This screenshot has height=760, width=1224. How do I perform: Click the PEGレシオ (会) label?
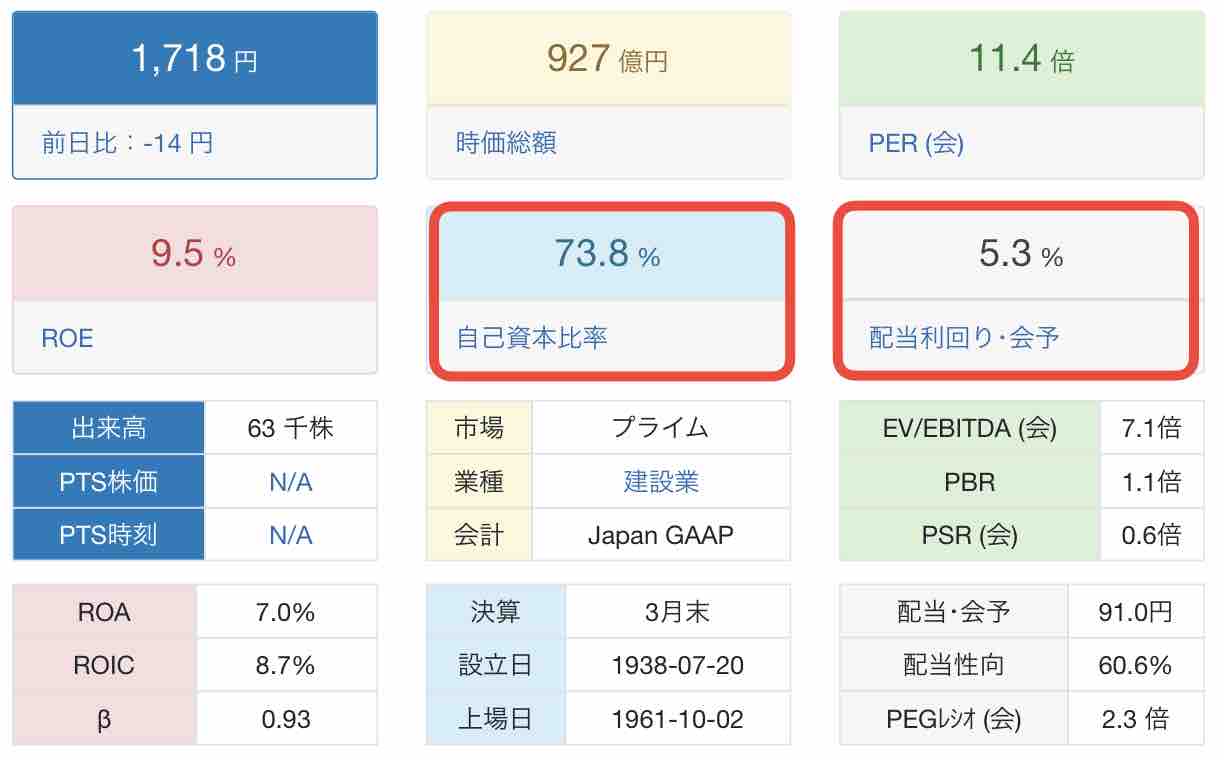click(954, 719)
